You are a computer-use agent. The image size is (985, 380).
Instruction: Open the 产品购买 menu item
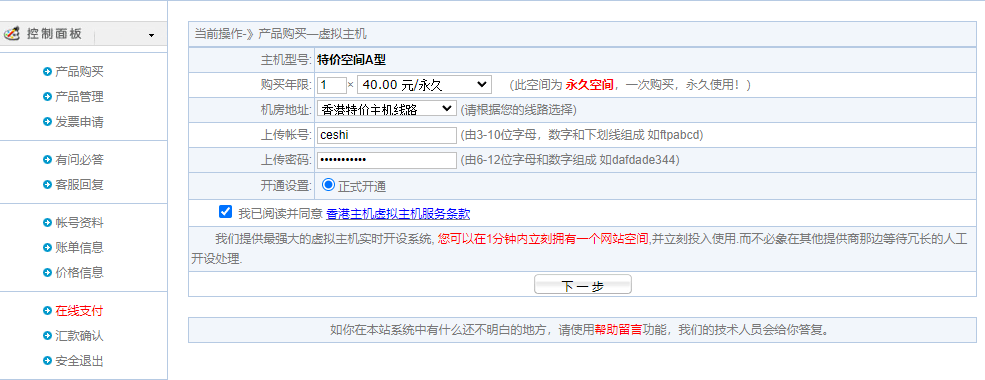click(79, 72)
